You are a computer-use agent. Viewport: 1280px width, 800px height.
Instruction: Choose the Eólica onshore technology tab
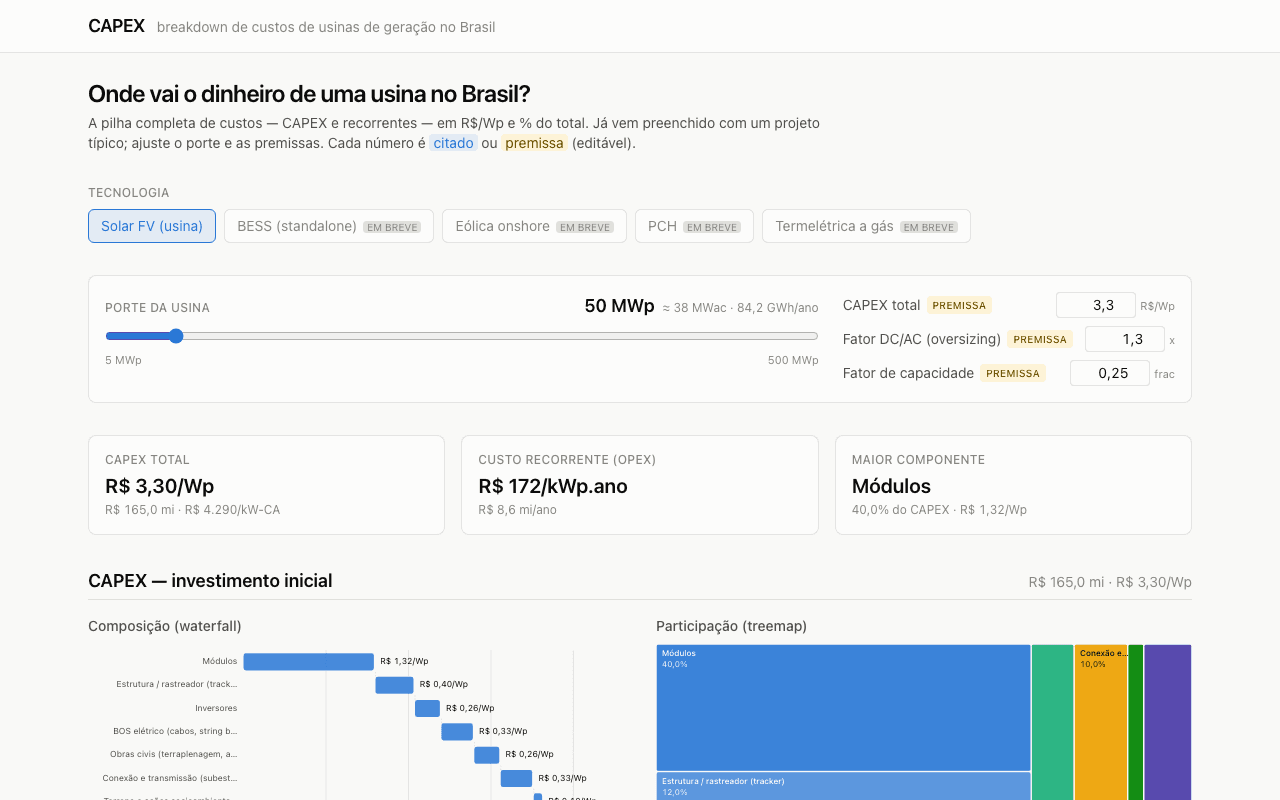coord(534,226)
